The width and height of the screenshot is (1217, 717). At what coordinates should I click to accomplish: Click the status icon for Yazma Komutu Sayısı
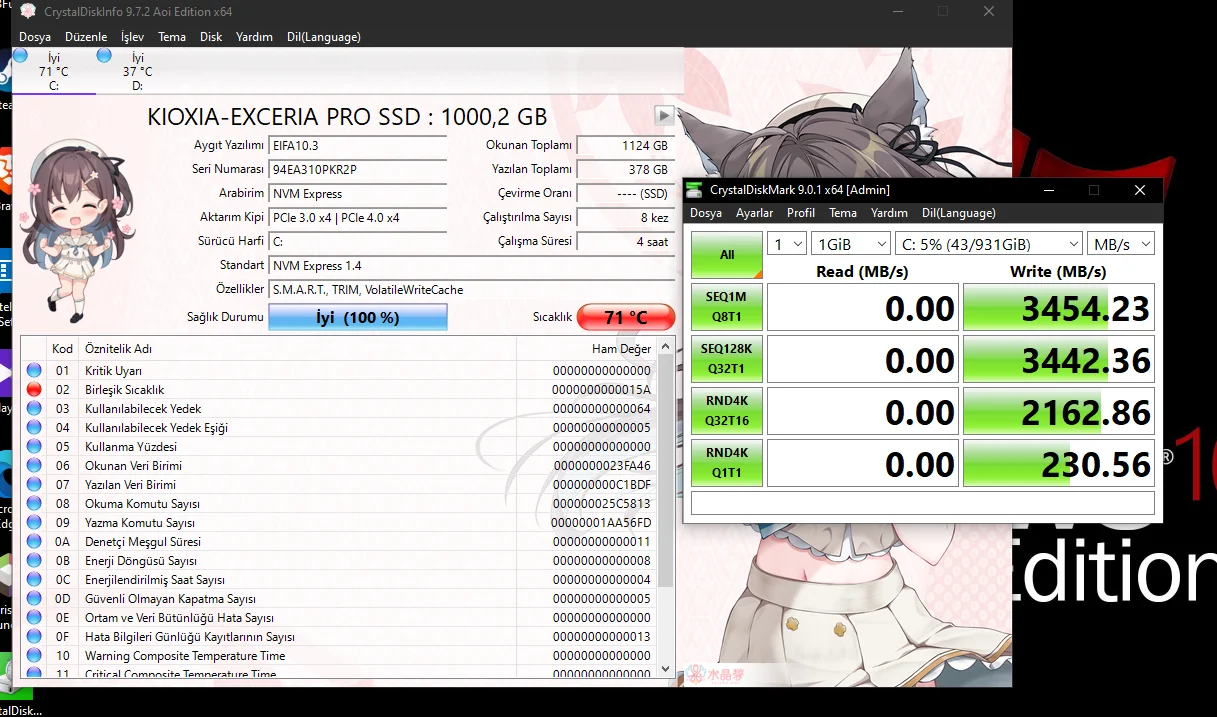click(34, 523)
